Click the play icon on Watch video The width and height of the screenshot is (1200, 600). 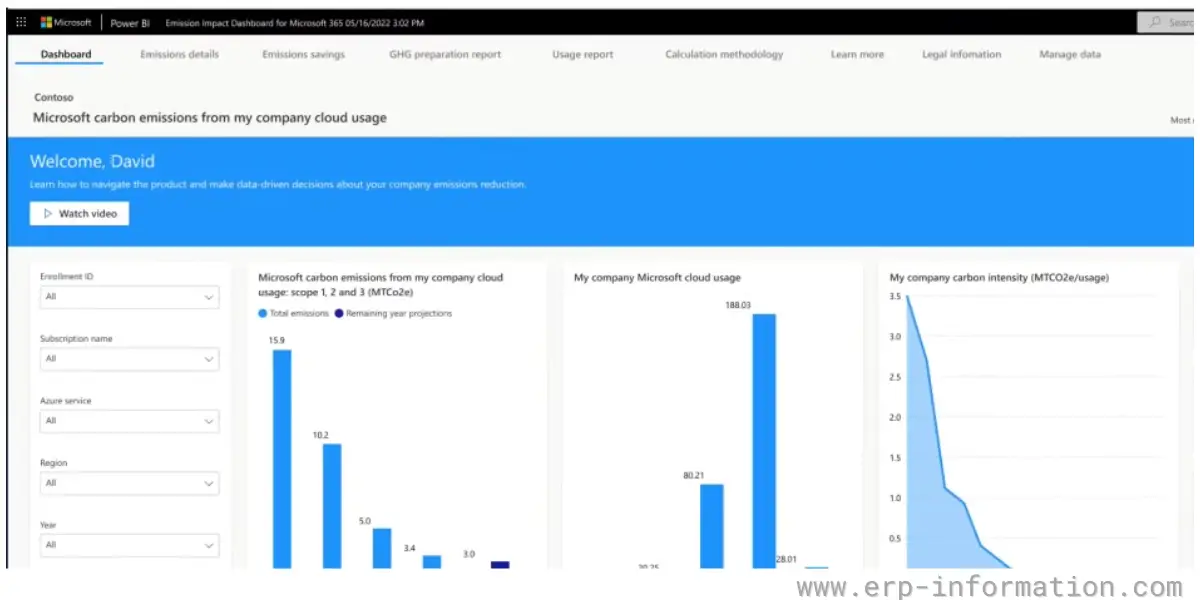coord(47,213)
